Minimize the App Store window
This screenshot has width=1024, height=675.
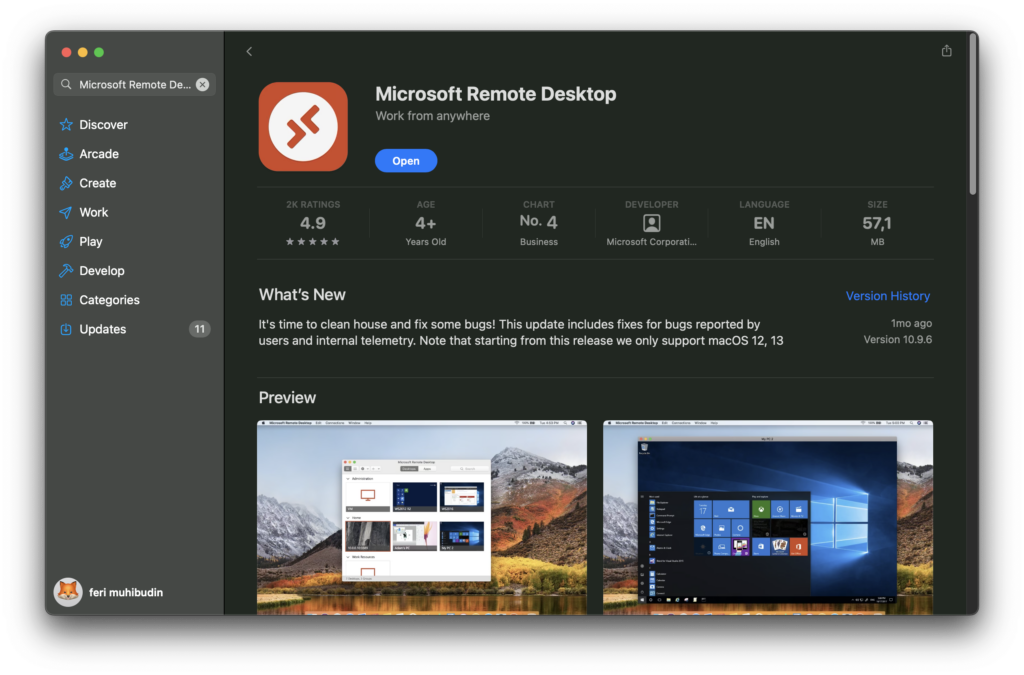pos(83,52)
